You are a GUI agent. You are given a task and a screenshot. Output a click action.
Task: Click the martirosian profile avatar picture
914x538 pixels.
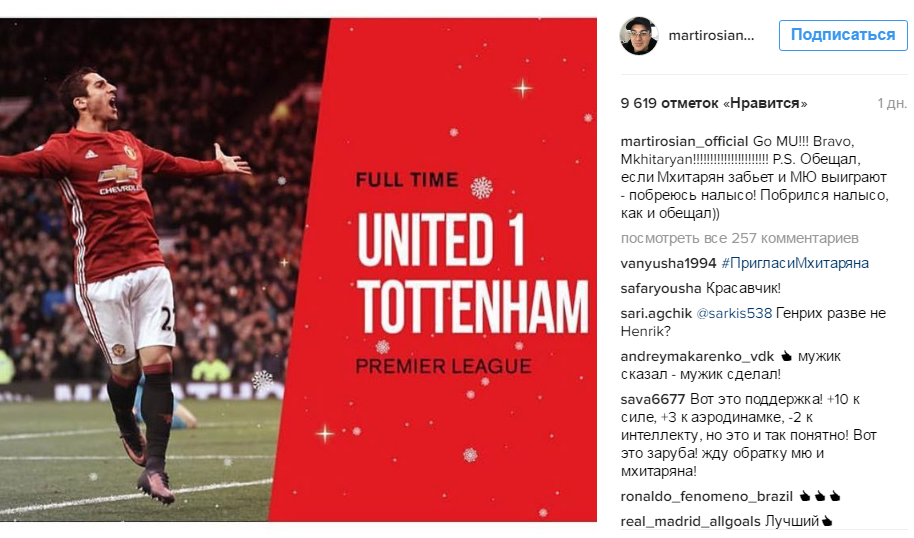(639, 36)
